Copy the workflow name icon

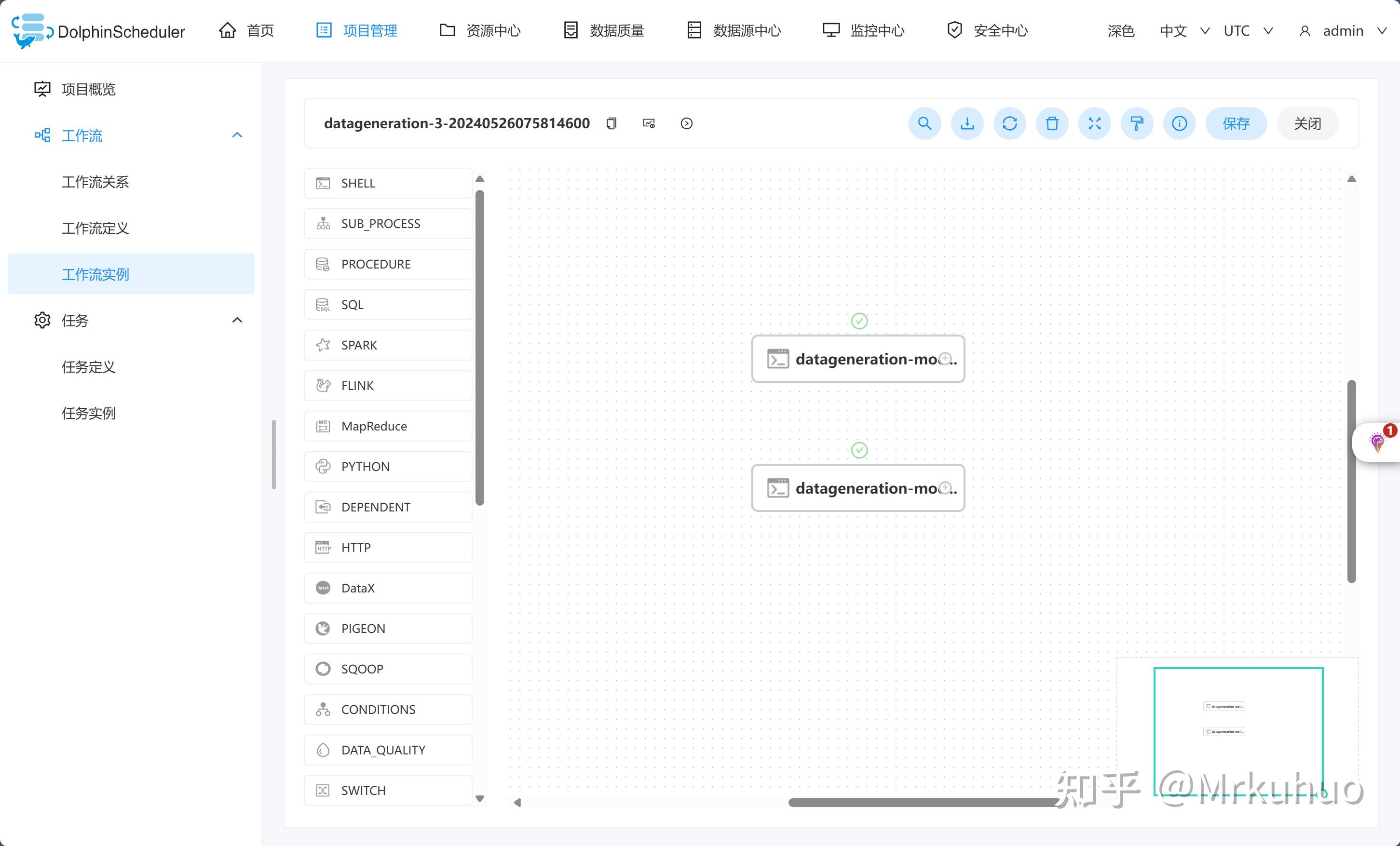(x=612, y=123)
